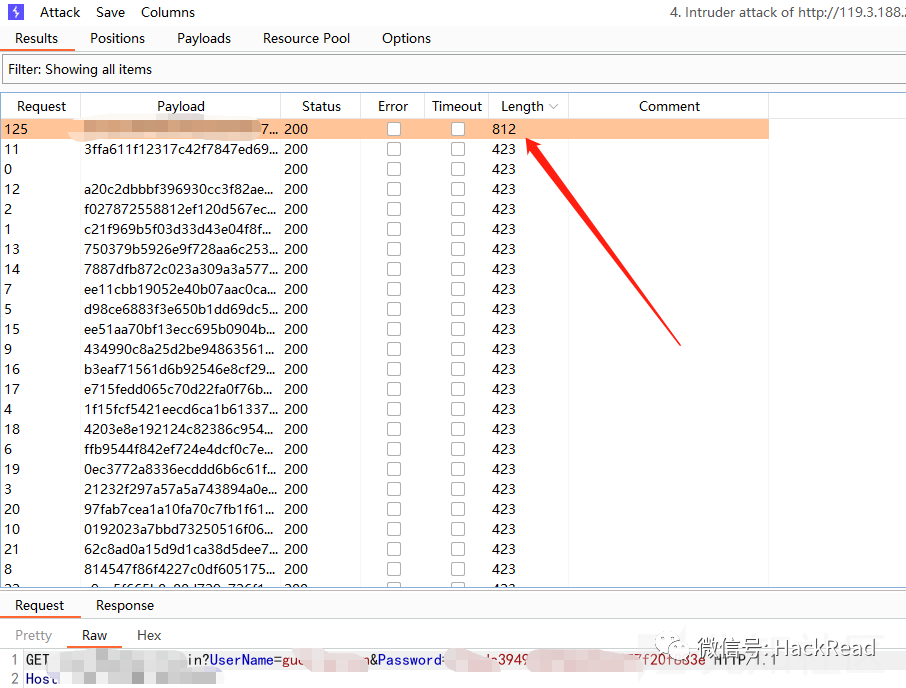Switch message view to Raw
The height and width of the screenshot is (688, 906).
94,635
